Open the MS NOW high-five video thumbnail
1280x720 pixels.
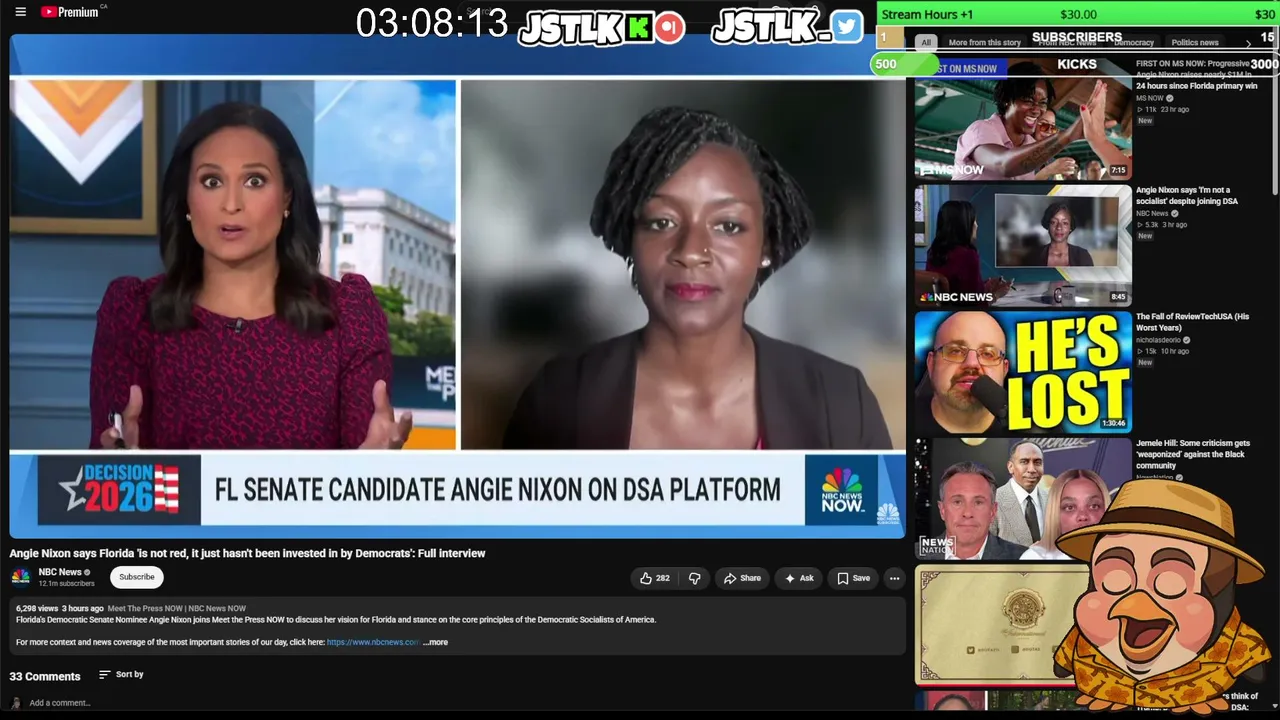[x=1023, y=118]
